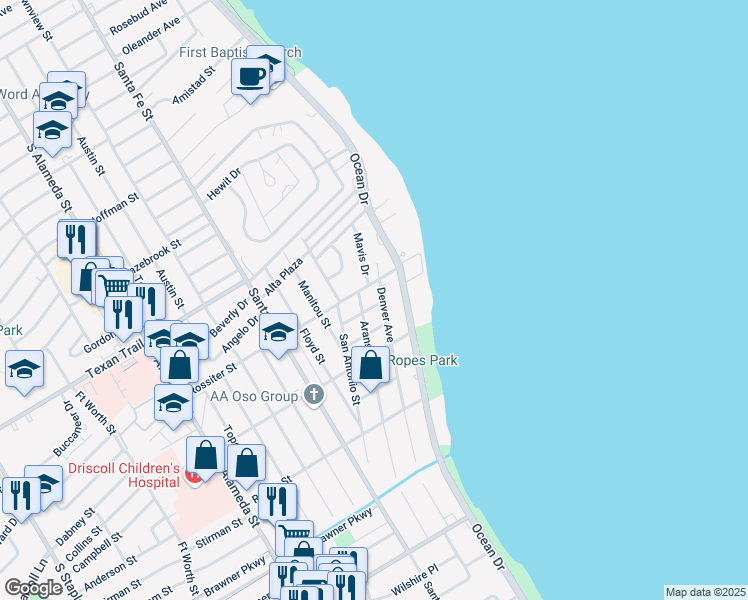Select the Ropes Park label
Screen dimensions: 748x600
pyautogui.click(x=423, y=360)
